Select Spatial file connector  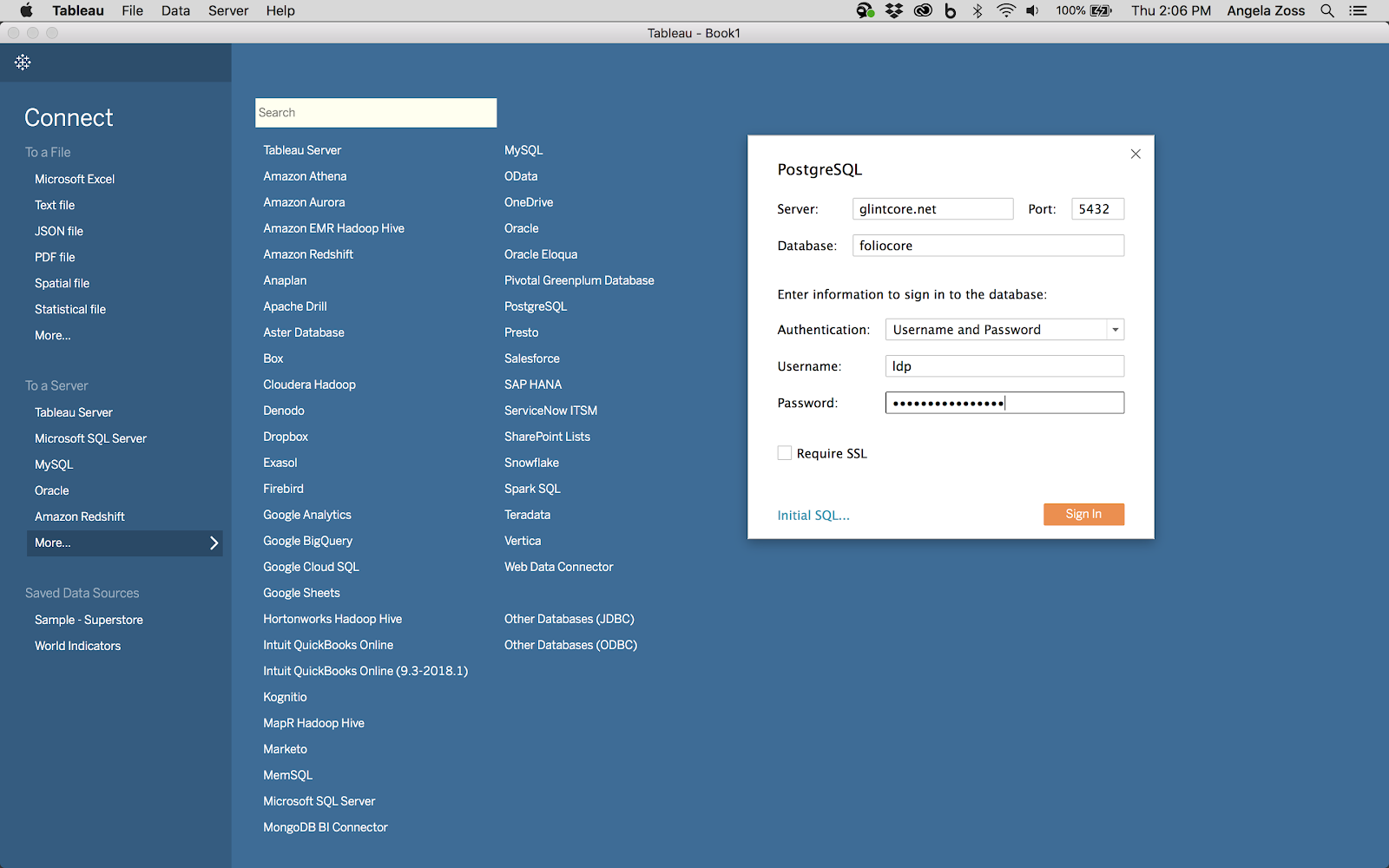(x=62, y=283)
